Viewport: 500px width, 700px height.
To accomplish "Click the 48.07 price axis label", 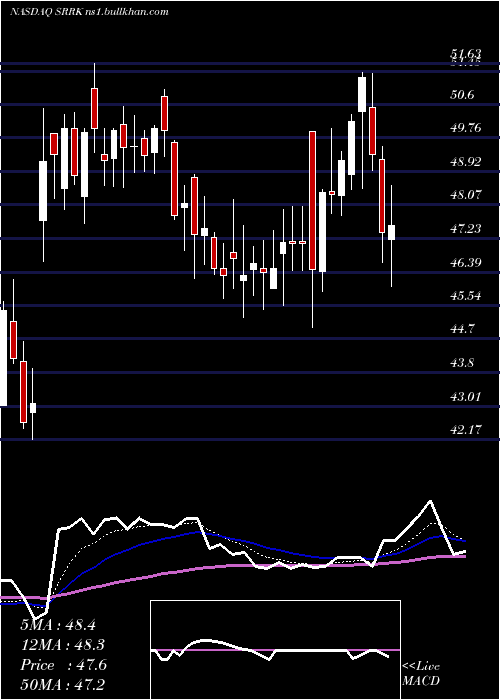I will pos(465,195).
